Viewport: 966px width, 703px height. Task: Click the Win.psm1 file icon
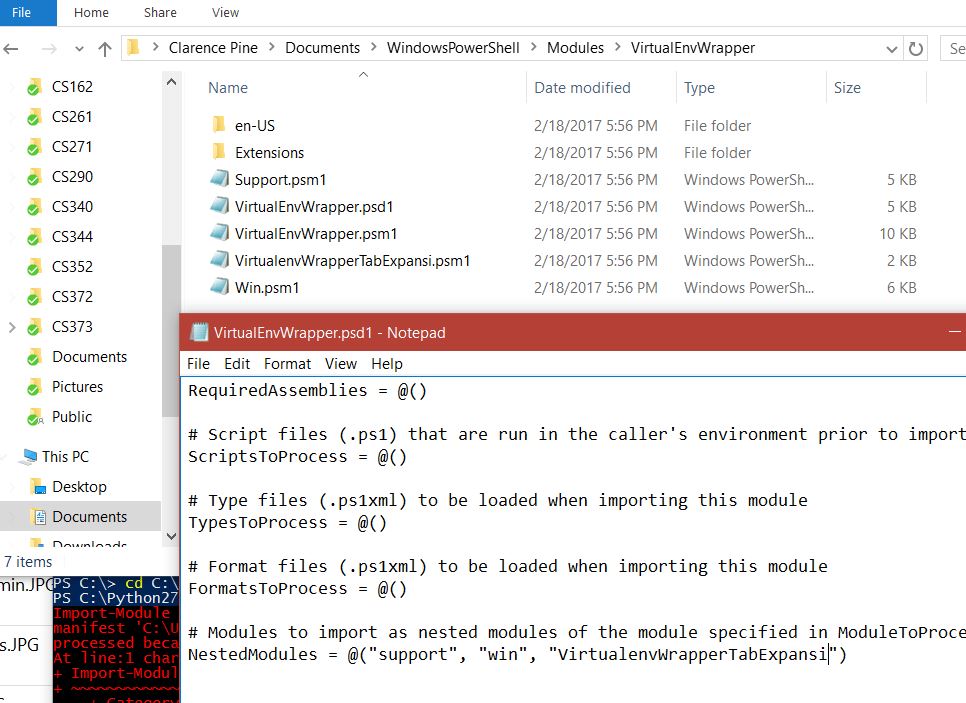click(x=219, y=287)
